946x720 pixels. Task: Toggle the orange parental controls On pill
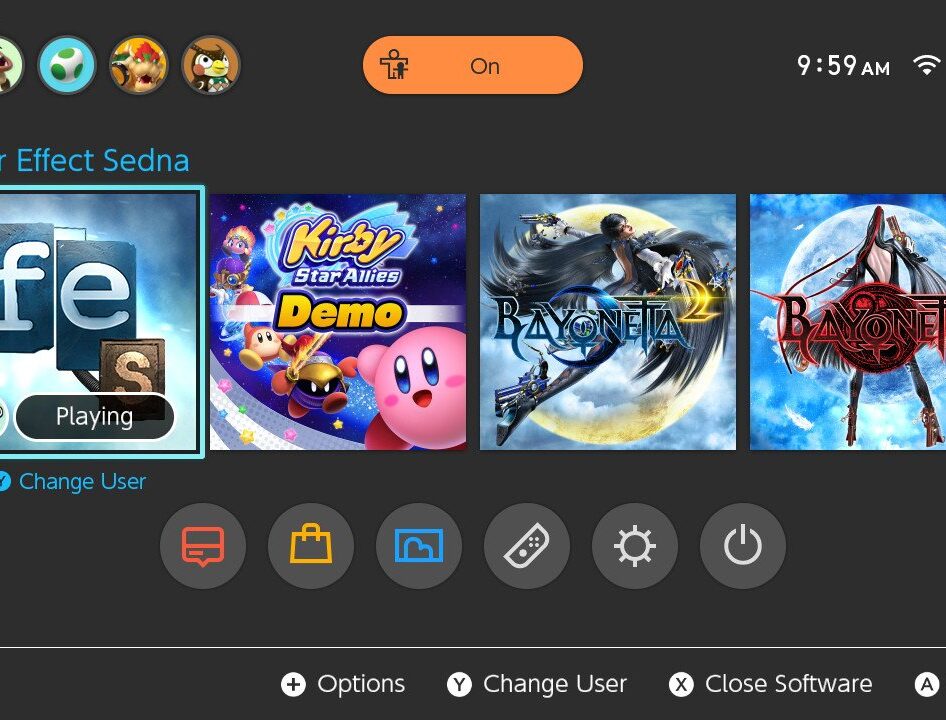472,65
